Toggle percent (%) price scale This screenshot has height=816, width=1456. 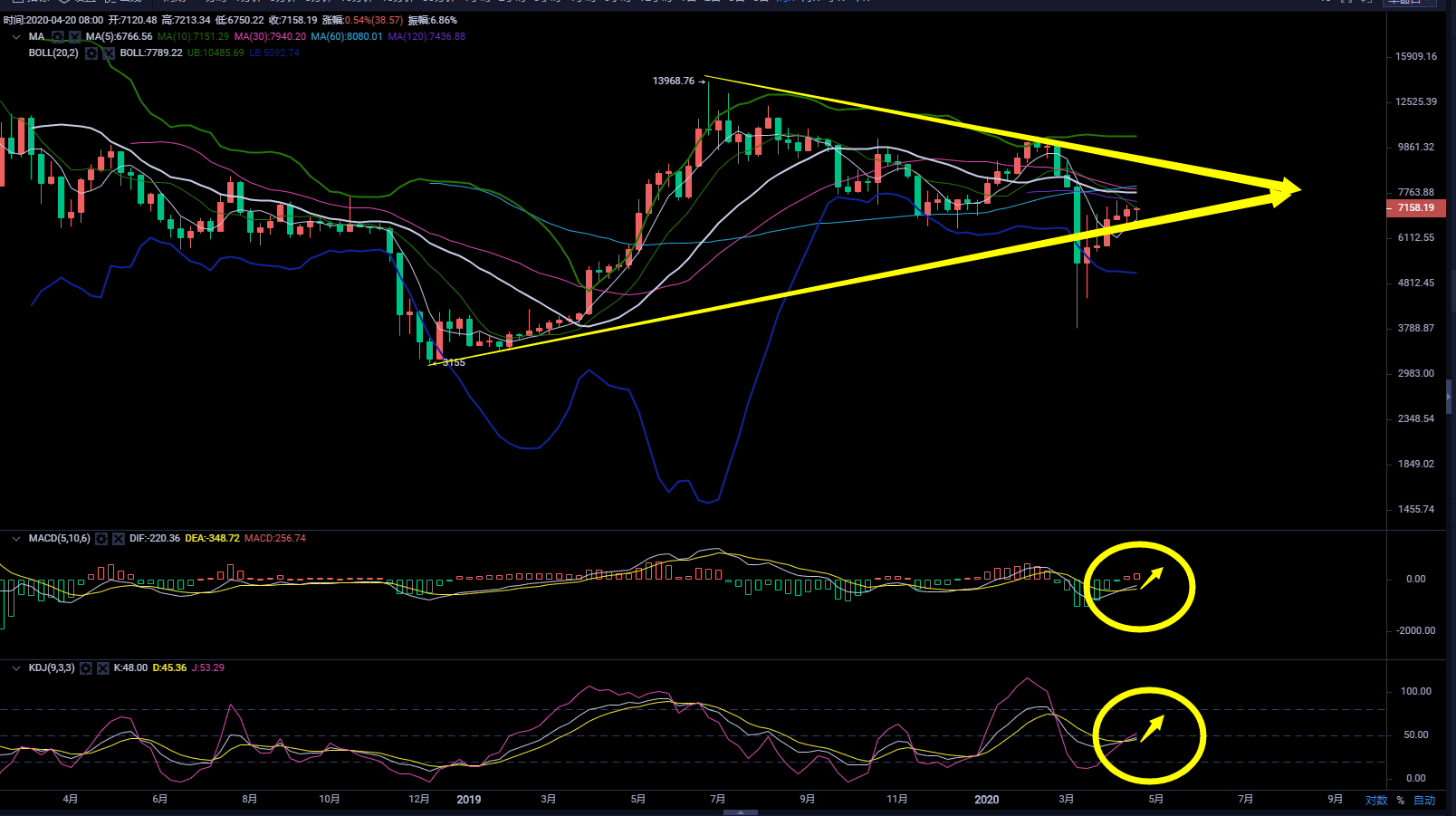click(1400, 800)
